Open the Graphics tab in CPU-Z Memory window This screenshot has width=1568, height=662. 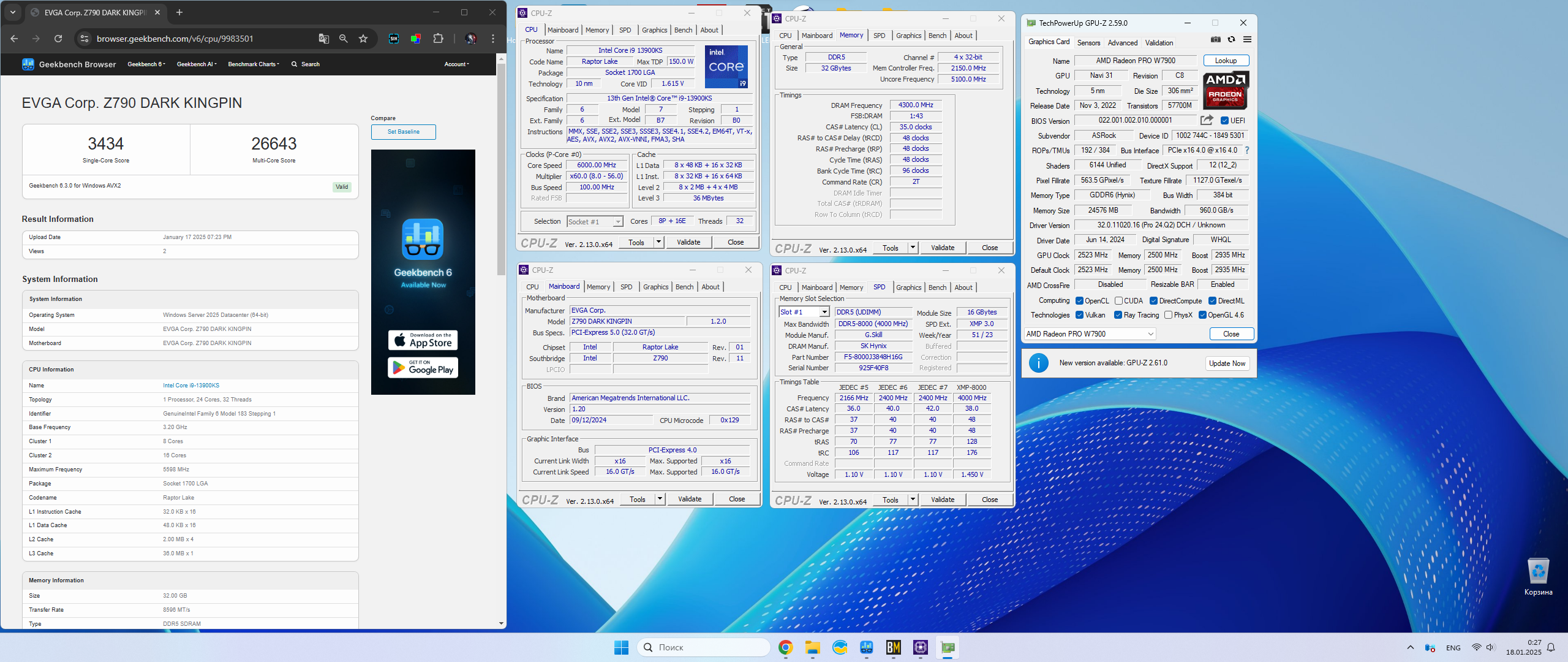point(909,36)
